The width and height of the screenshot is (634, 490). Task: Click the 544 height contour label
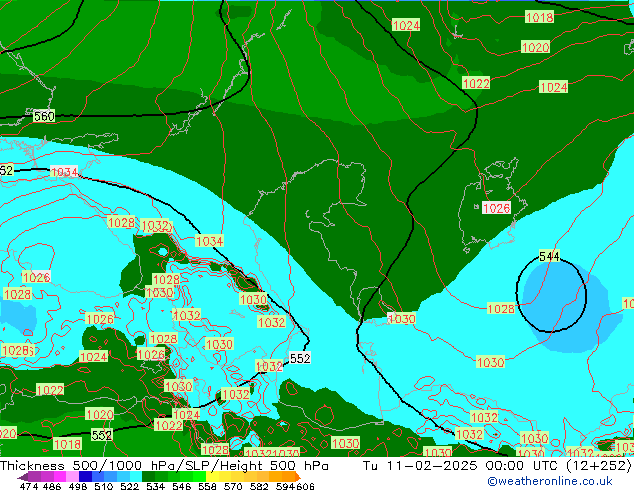click(x=549, y=257)
